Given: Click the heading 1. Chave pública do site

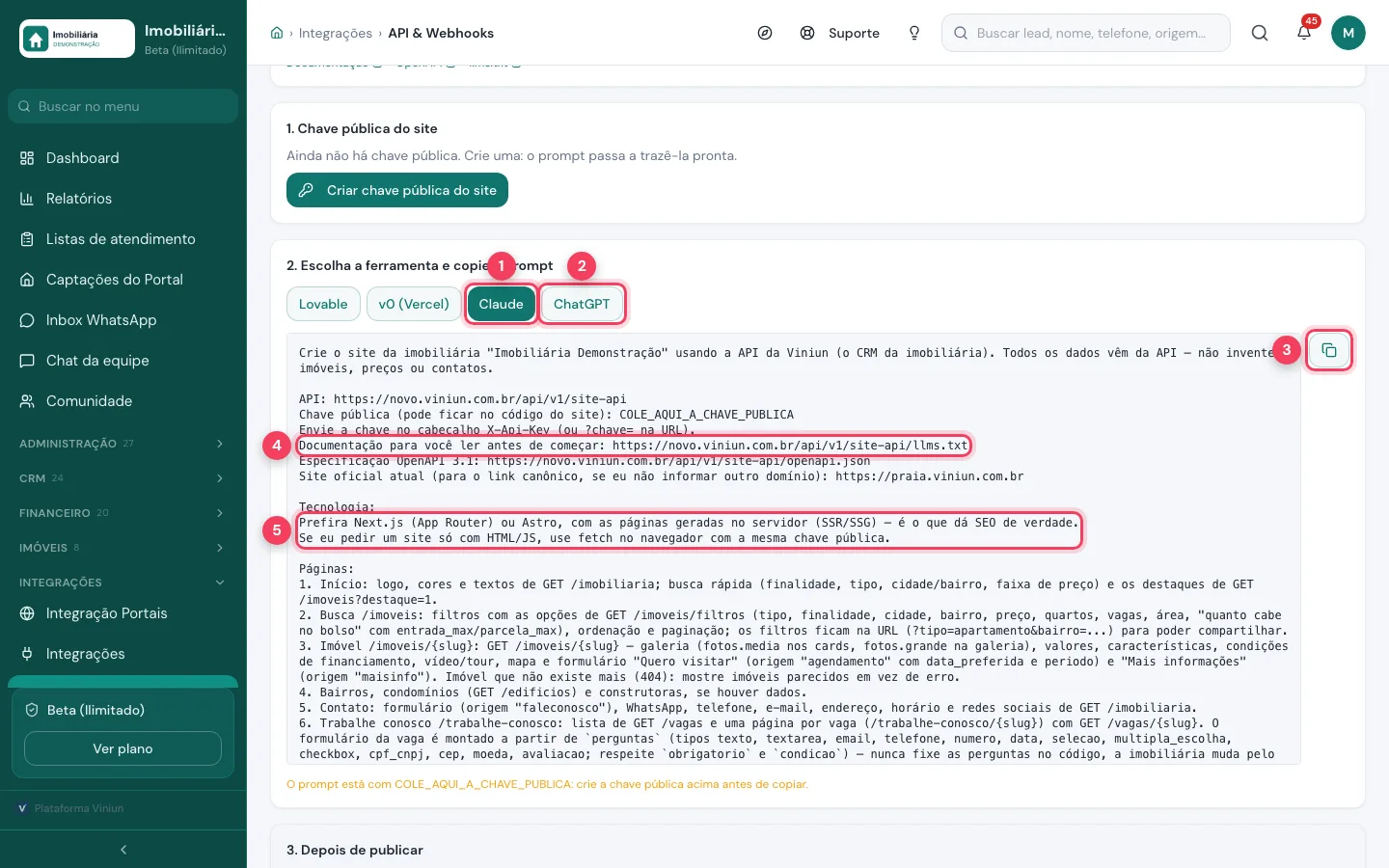Looking at the screenshot, I should [x=362, y=128].
